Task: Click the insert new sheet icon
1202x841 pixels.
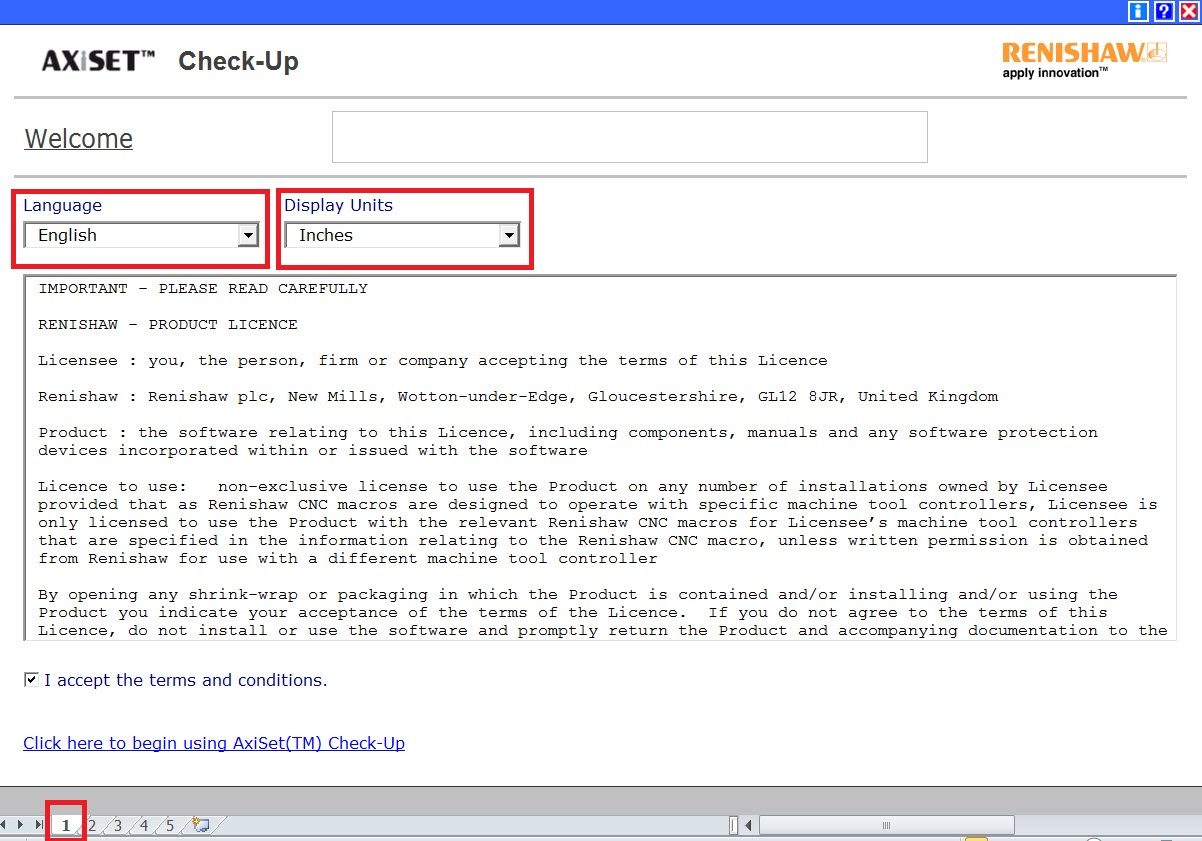Action: click(x=201, y=825)
